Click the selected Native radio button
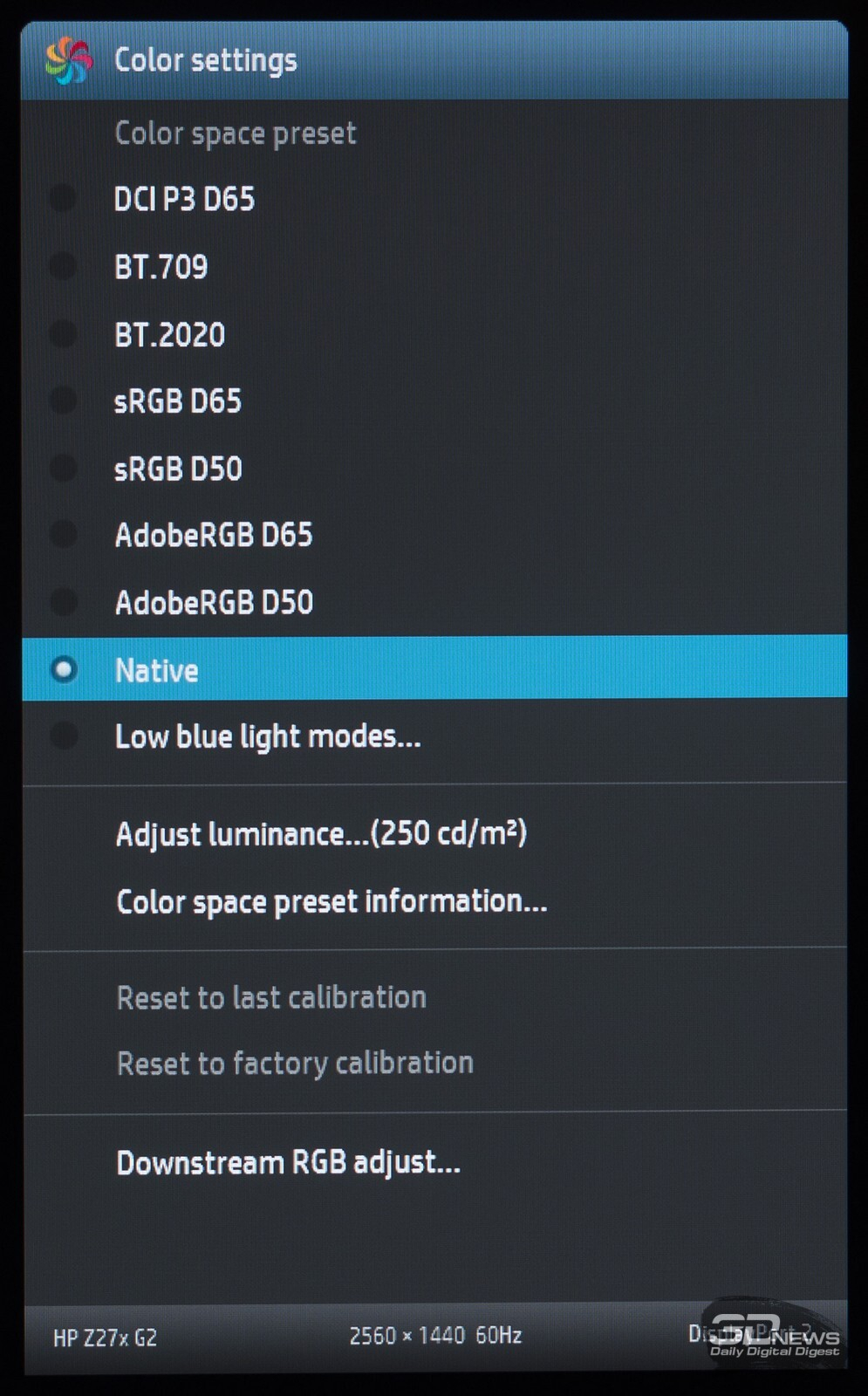This screenshot has width=868, height=1396. click(64, 669)
